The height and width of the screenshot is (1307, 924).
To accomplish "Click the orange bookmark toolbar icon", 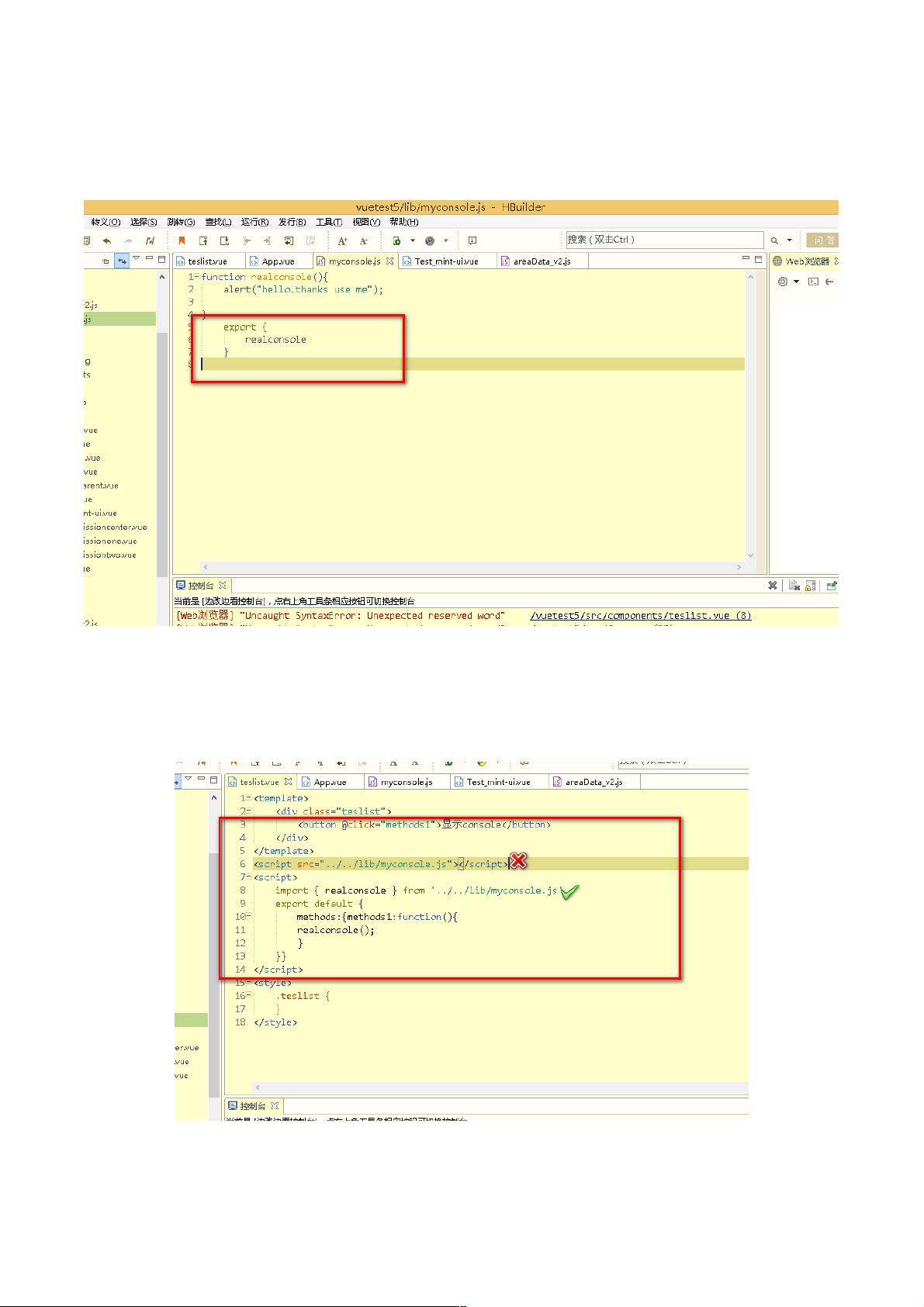I will tap(182, 240).
